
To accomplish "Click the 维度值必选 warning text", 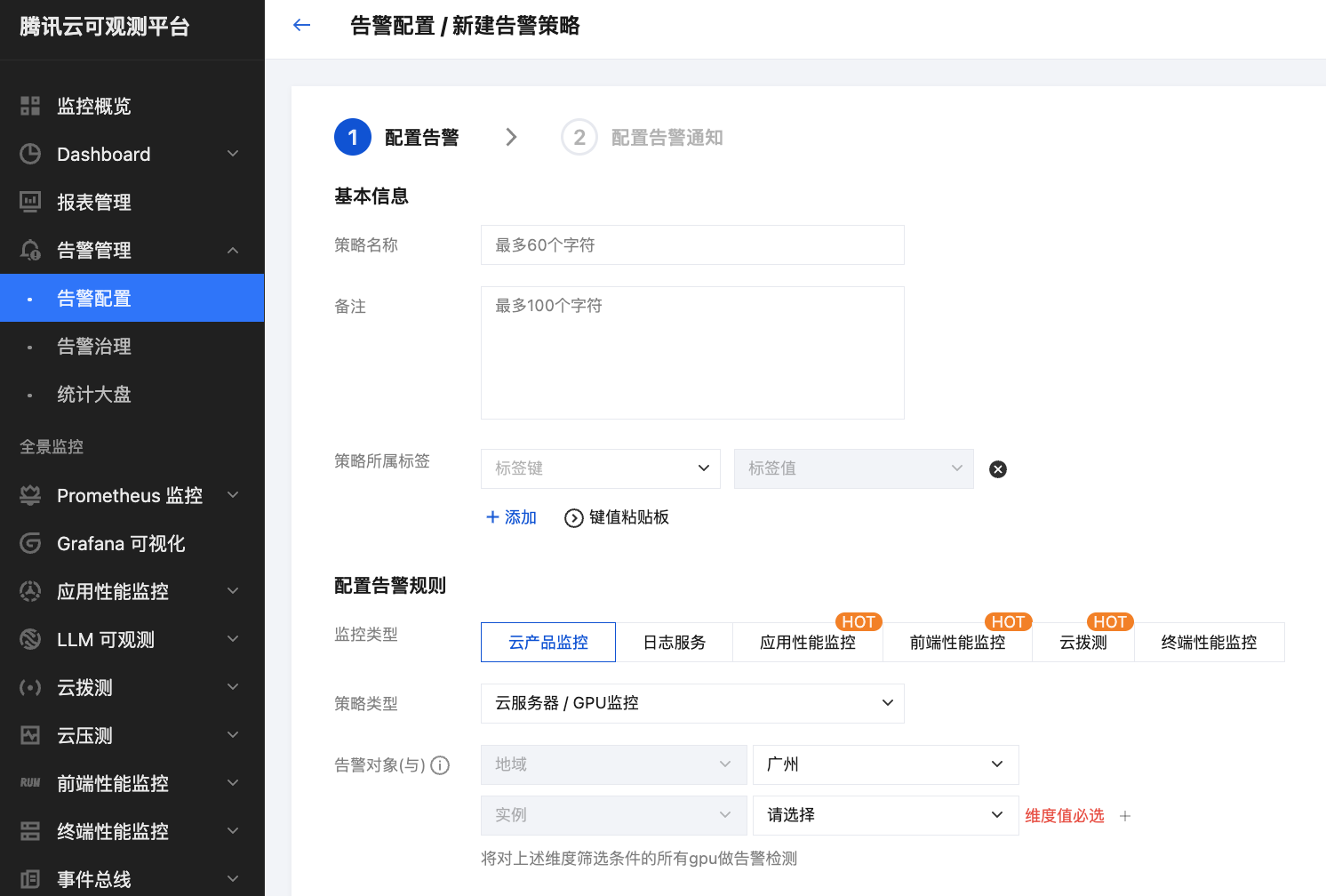I will 1065,816.
